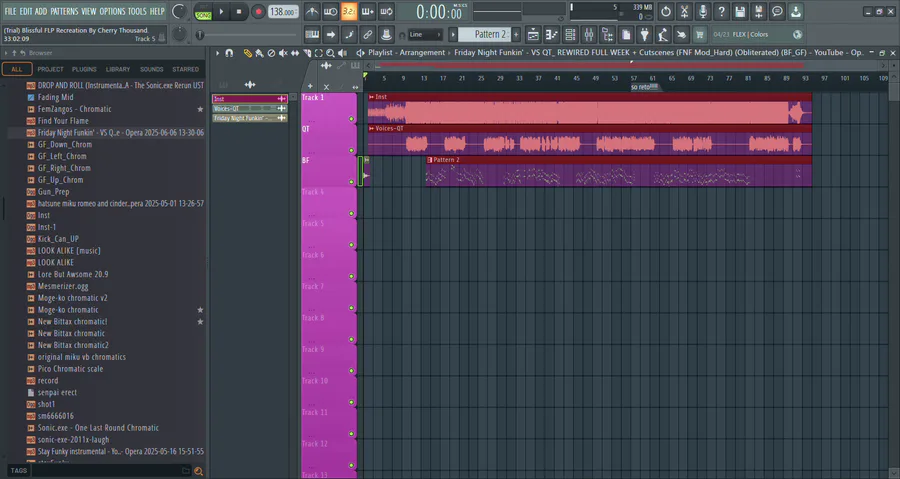
Task: Enable wait for input to start playing
Action: pos(331,11)
